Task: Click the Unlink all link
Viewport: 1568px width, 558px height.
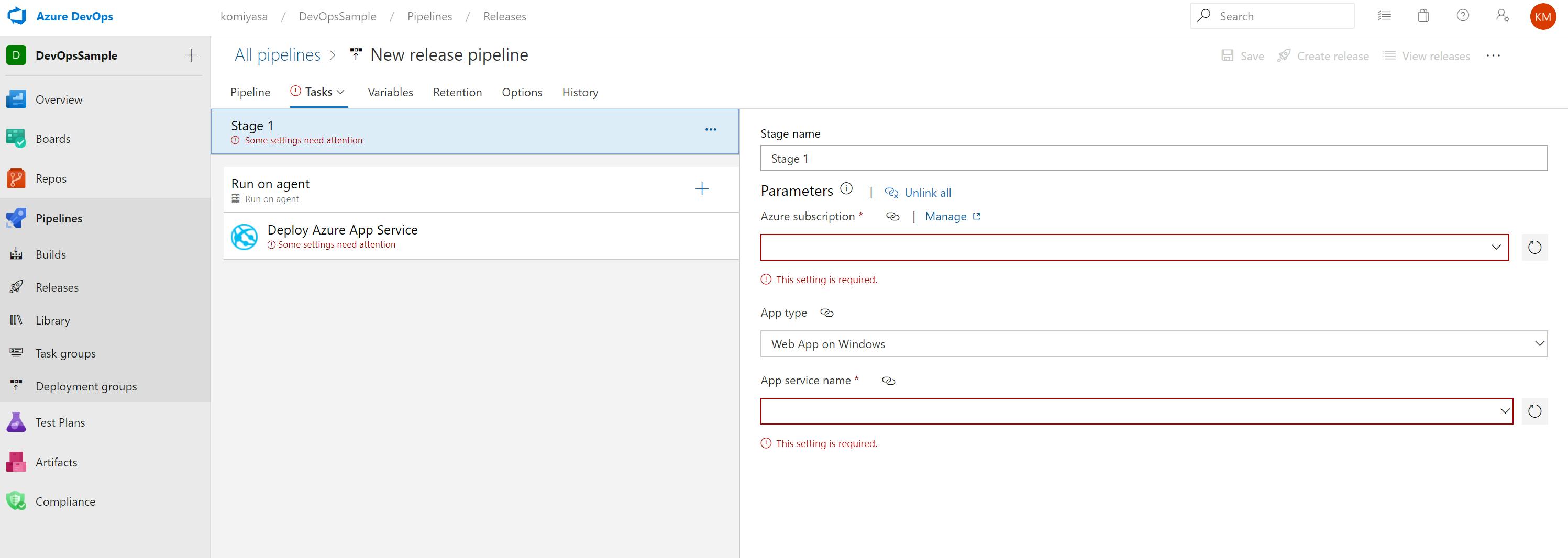Action: tap(927, 193)
